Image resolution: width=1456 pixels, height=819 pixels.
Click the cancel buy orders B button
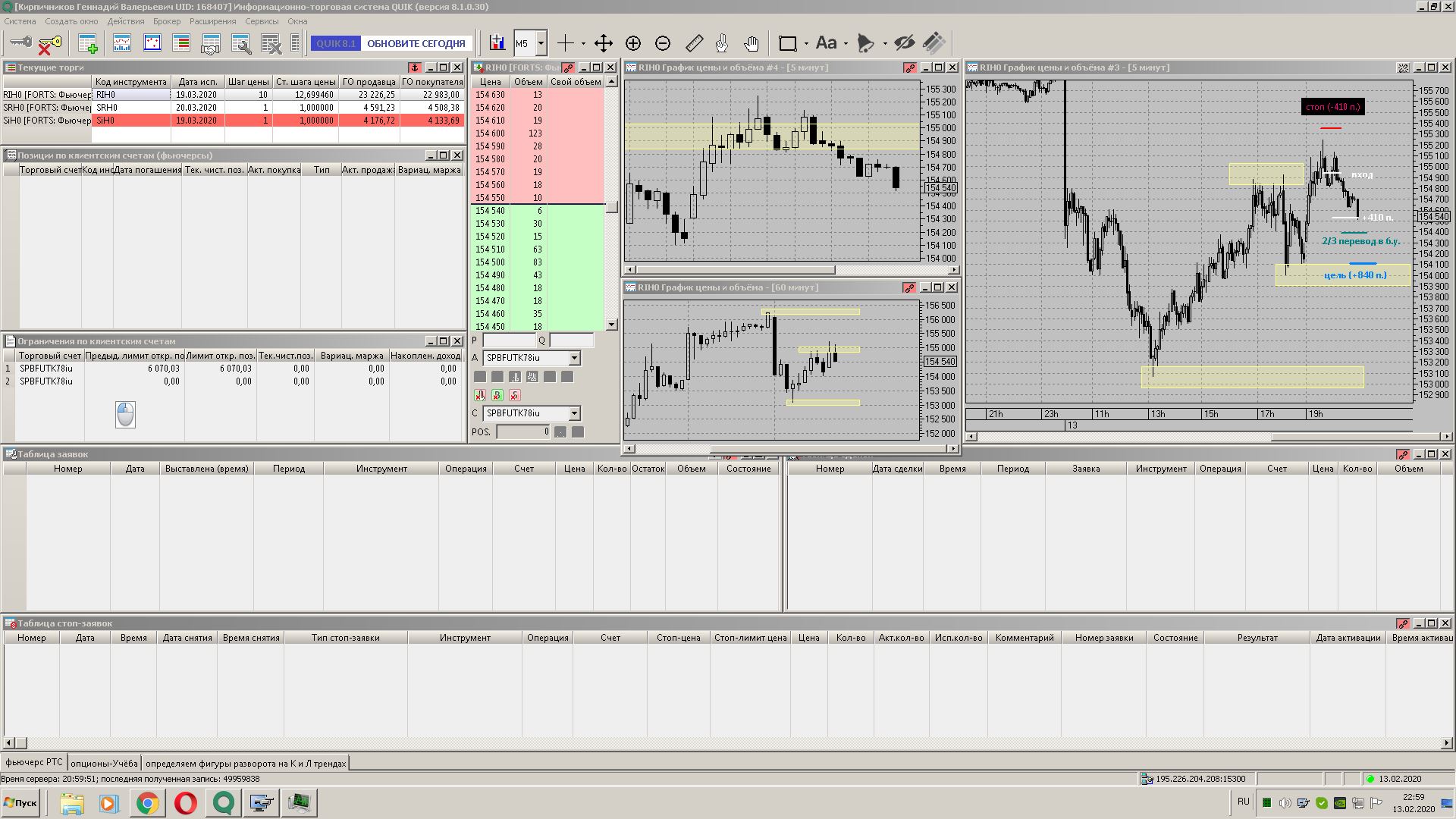(x=497, y=395)
